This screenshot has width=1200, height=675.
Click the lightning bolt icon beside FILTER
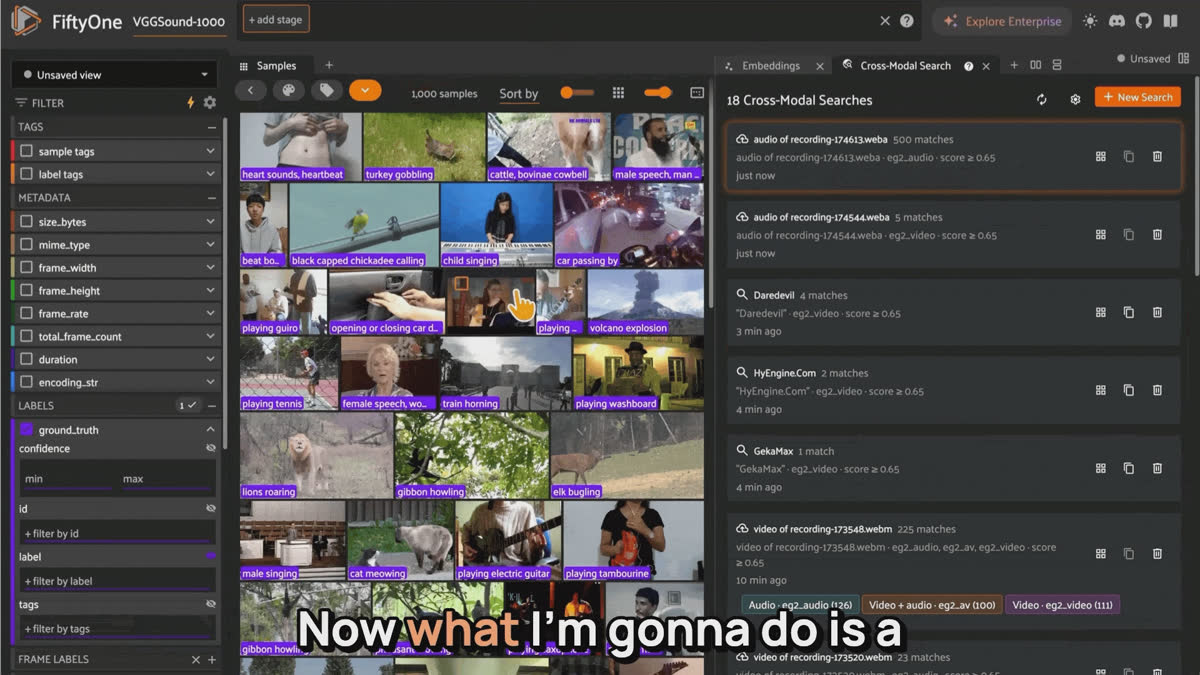[x=191, y=102]
